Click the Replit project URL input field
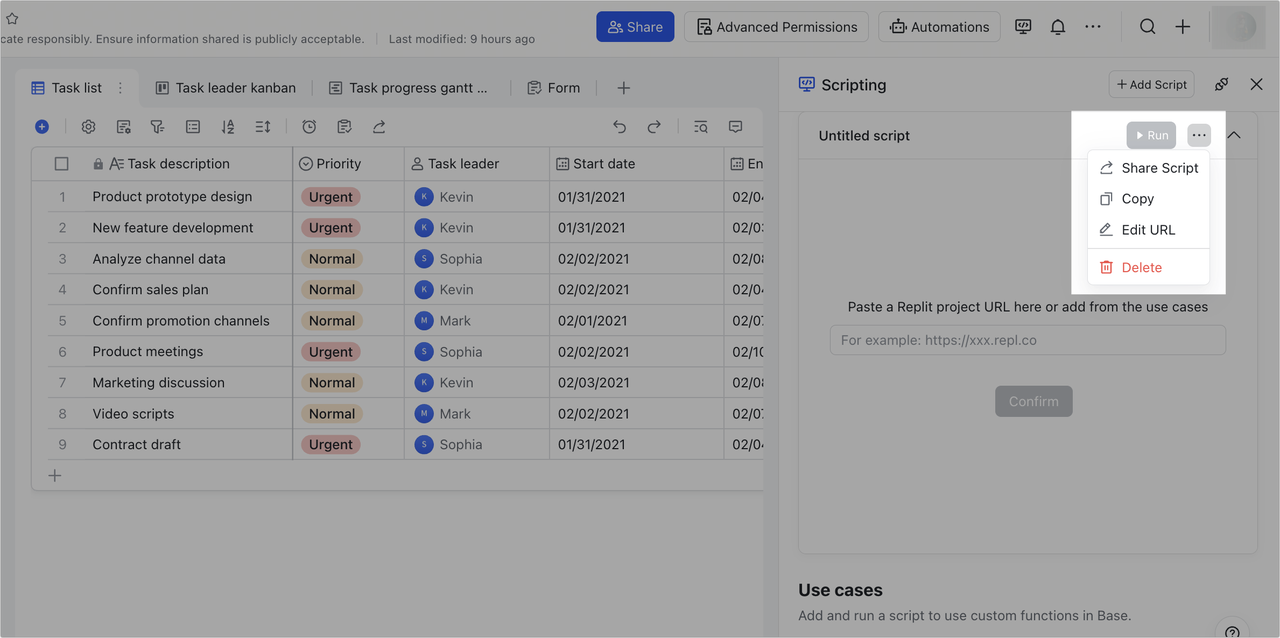Screen dimensions: 1280x638 (x=1027, y=340)
